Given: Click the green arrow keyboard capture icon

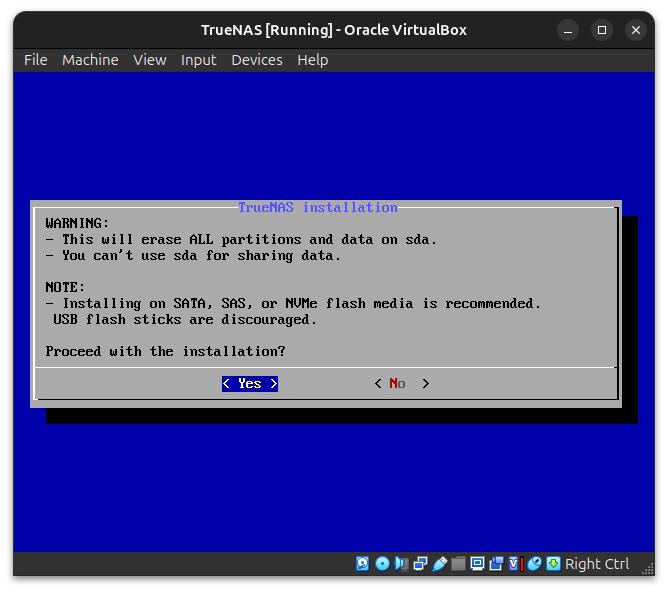Looking at the screenshot, I should 553,564.
